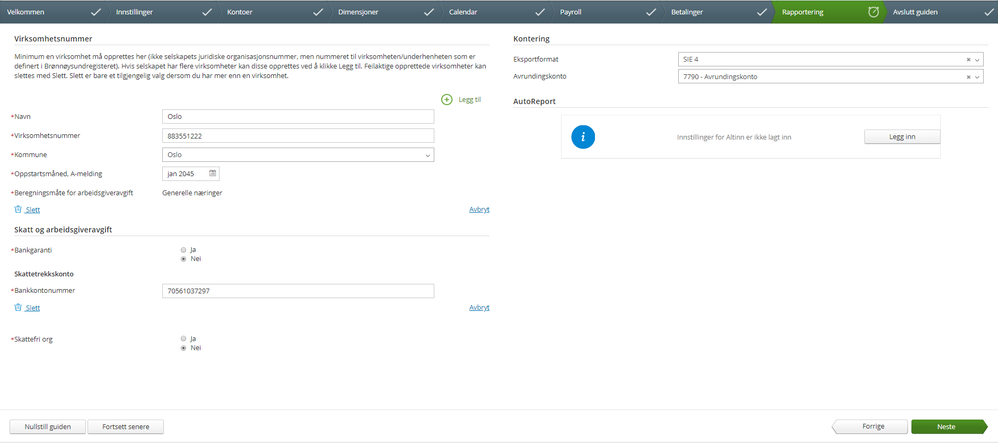
Task: Go to the Innstillinger step
Action: coord(162,12)
